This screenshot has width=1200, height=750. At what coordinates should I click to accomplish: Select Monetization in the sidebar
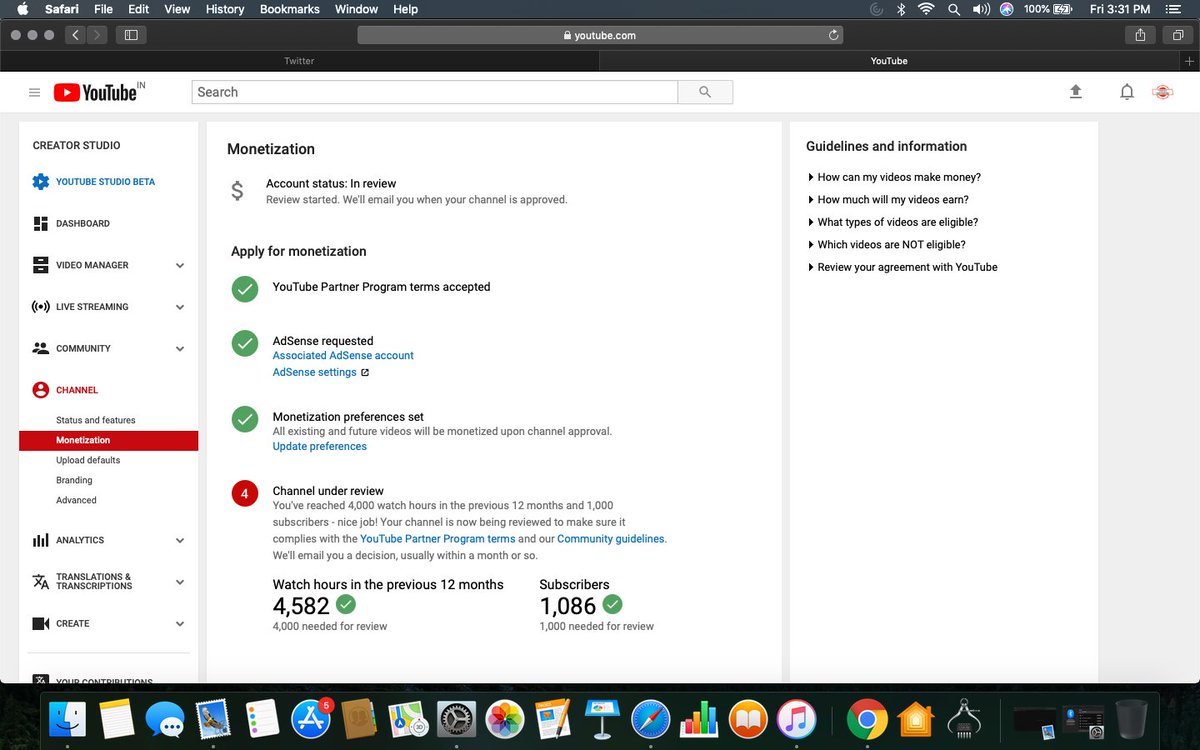108,440
